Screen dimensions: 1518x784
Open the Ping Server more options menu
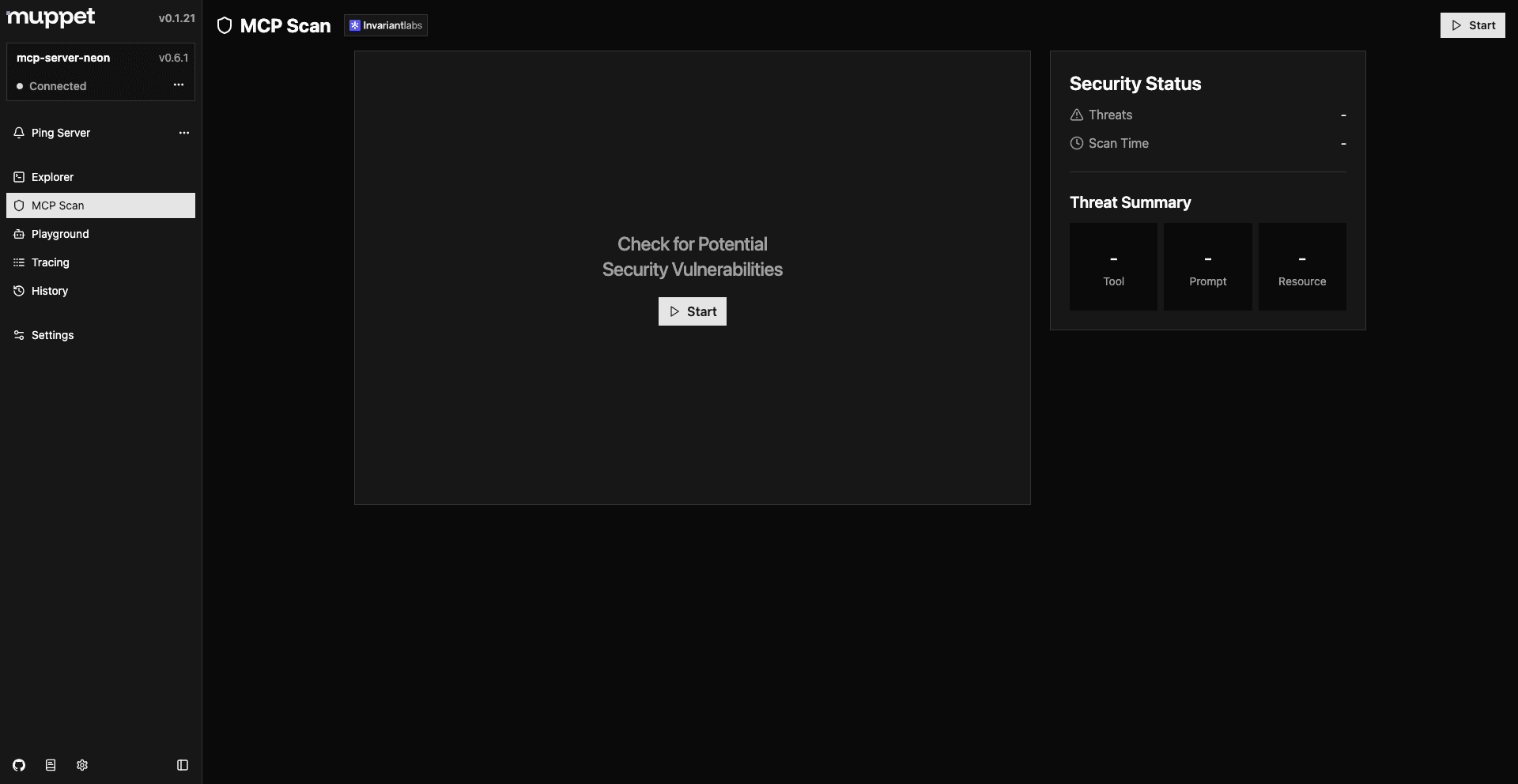(184, 133)
